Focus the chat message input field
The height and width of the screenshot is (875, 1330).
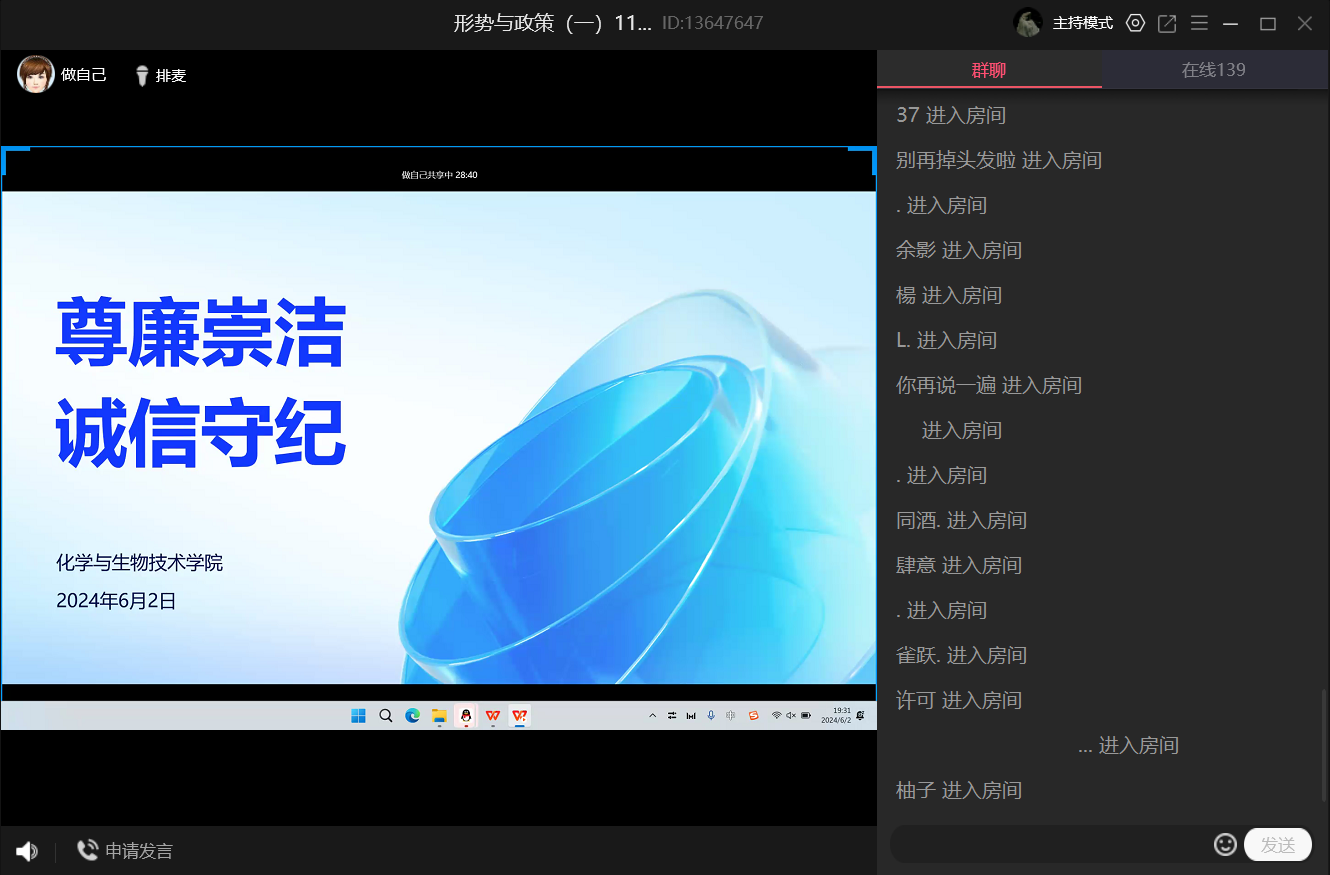pyautogui.click(x=1050, y=844)
